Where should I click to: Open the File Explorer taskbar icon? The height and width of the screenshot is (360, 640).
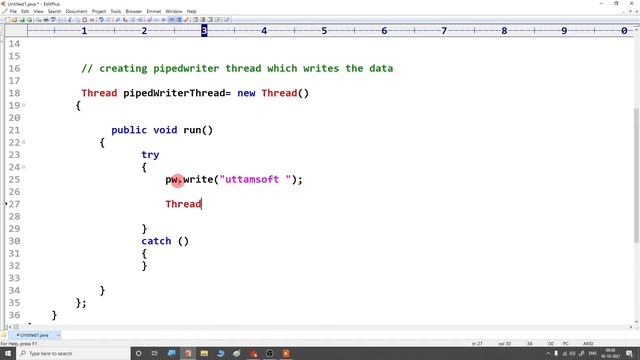204,353
